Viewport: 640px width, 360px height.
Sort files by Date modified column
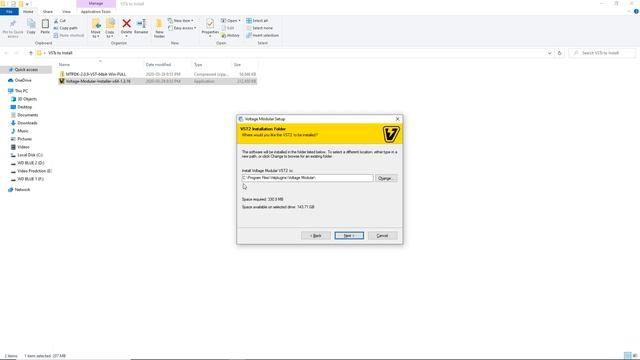[x=158, y=64]
